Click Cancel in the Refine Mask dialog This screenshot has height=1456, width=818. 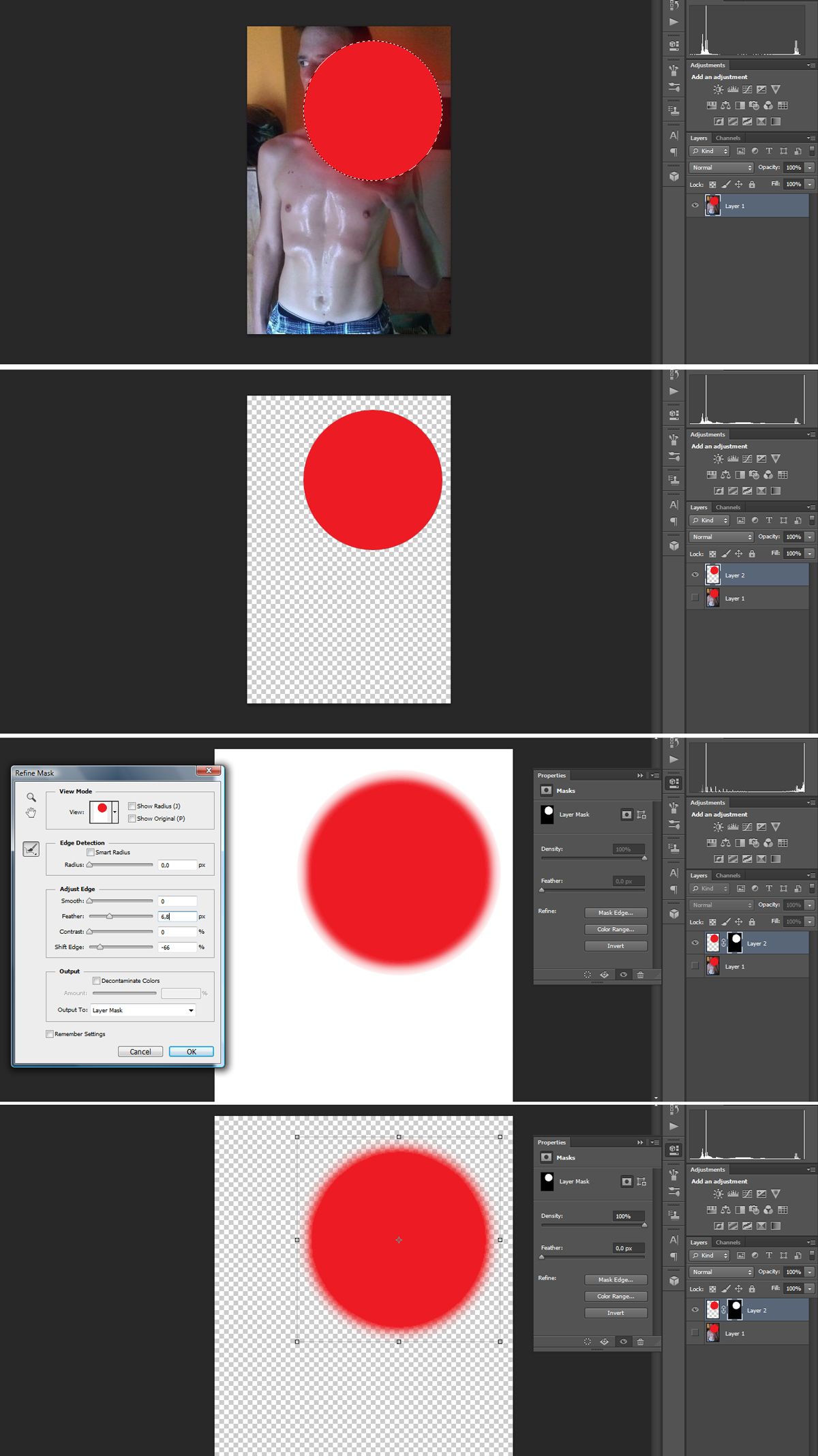click(140, 1052)
